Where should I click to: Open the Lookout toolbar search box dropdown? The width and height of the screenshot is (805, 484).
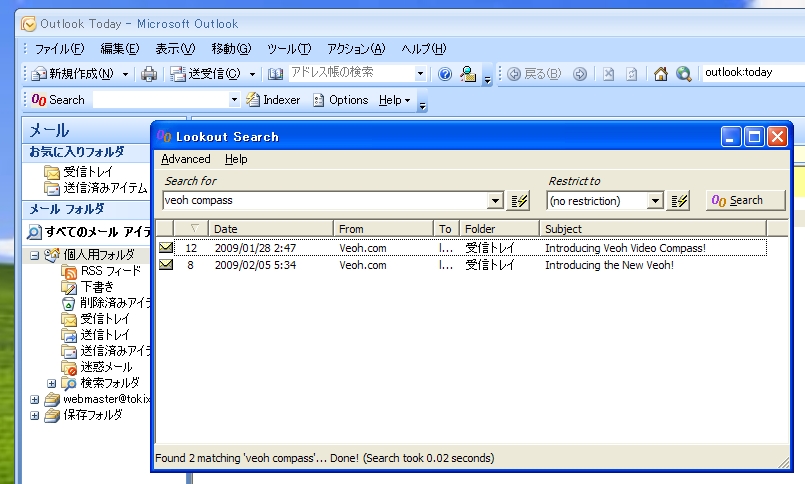click(x=234, y=100)
